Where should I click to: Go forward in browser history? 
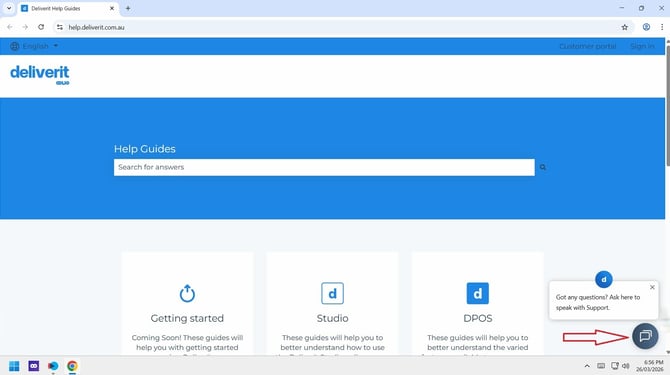(25, 27)
